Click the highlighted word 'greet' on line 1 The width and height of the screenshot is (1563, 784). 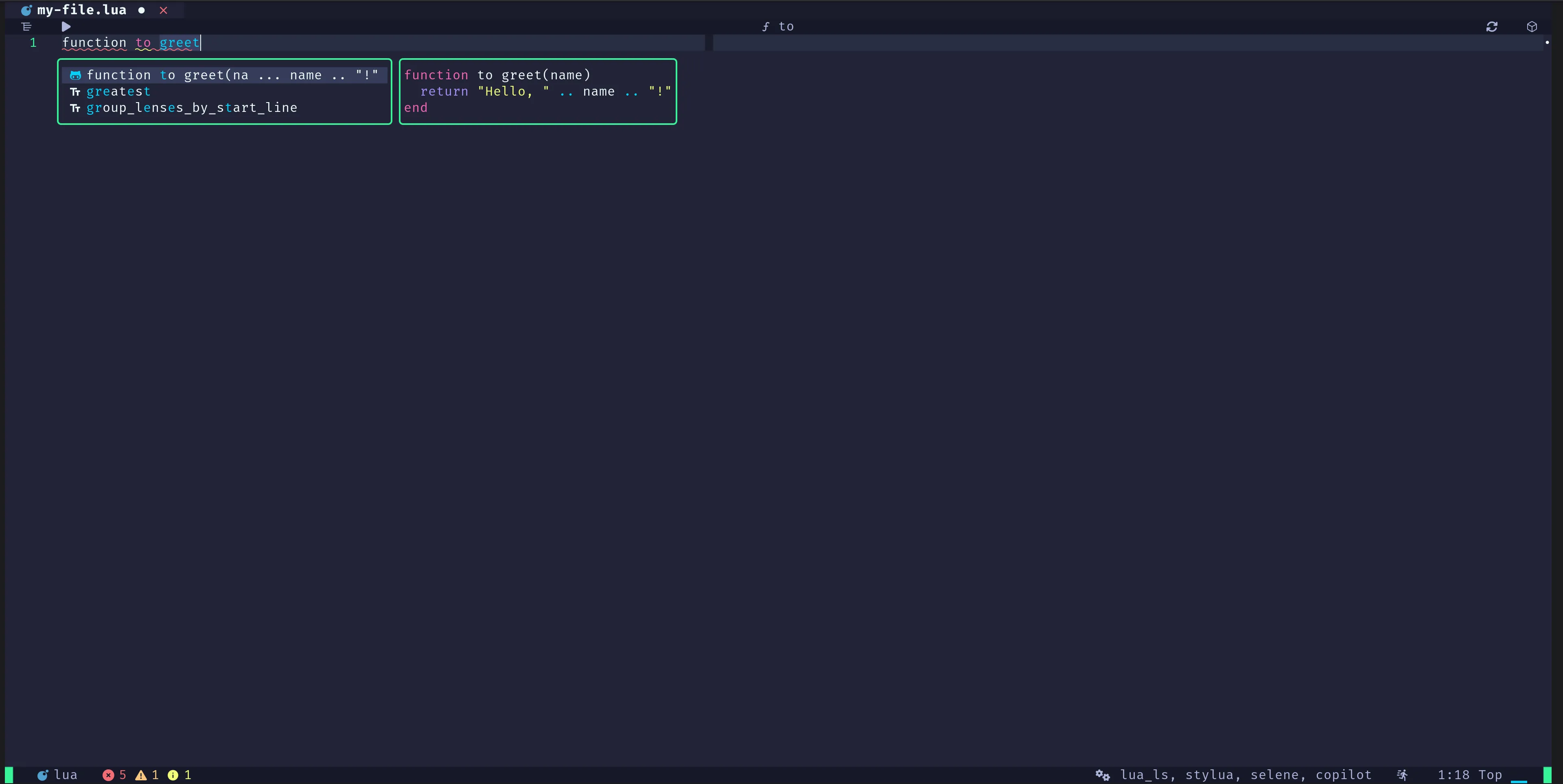[180, 43]
